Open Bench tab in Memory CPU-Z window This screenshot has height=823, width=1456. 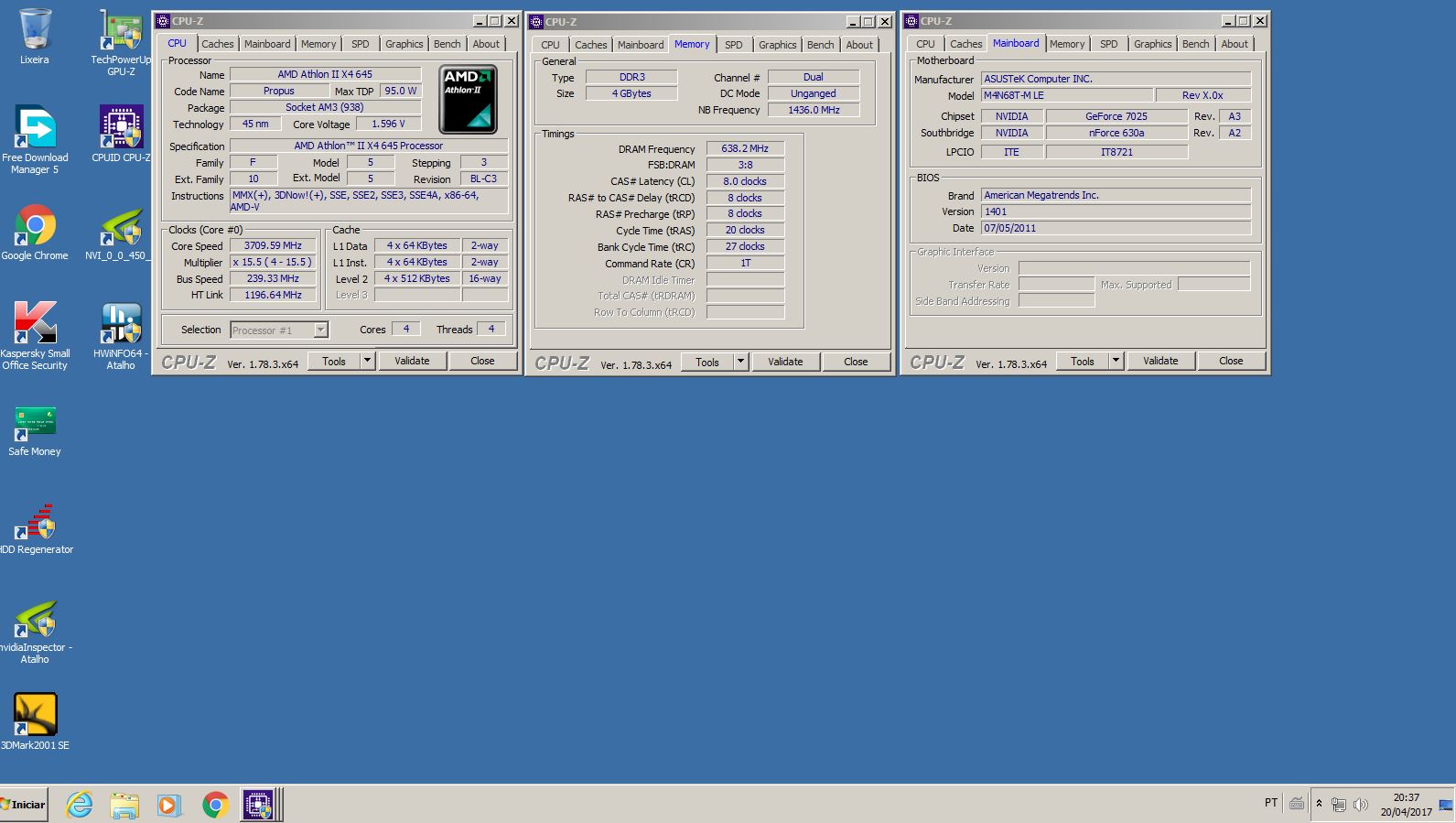coord(821,45)
